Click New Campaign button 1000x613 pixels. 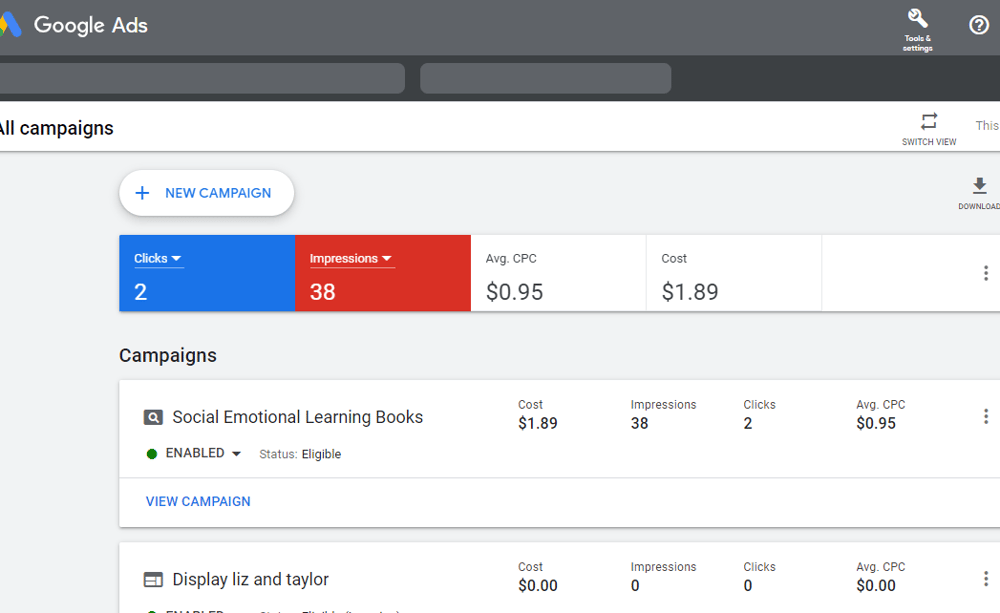click(207, 193)
